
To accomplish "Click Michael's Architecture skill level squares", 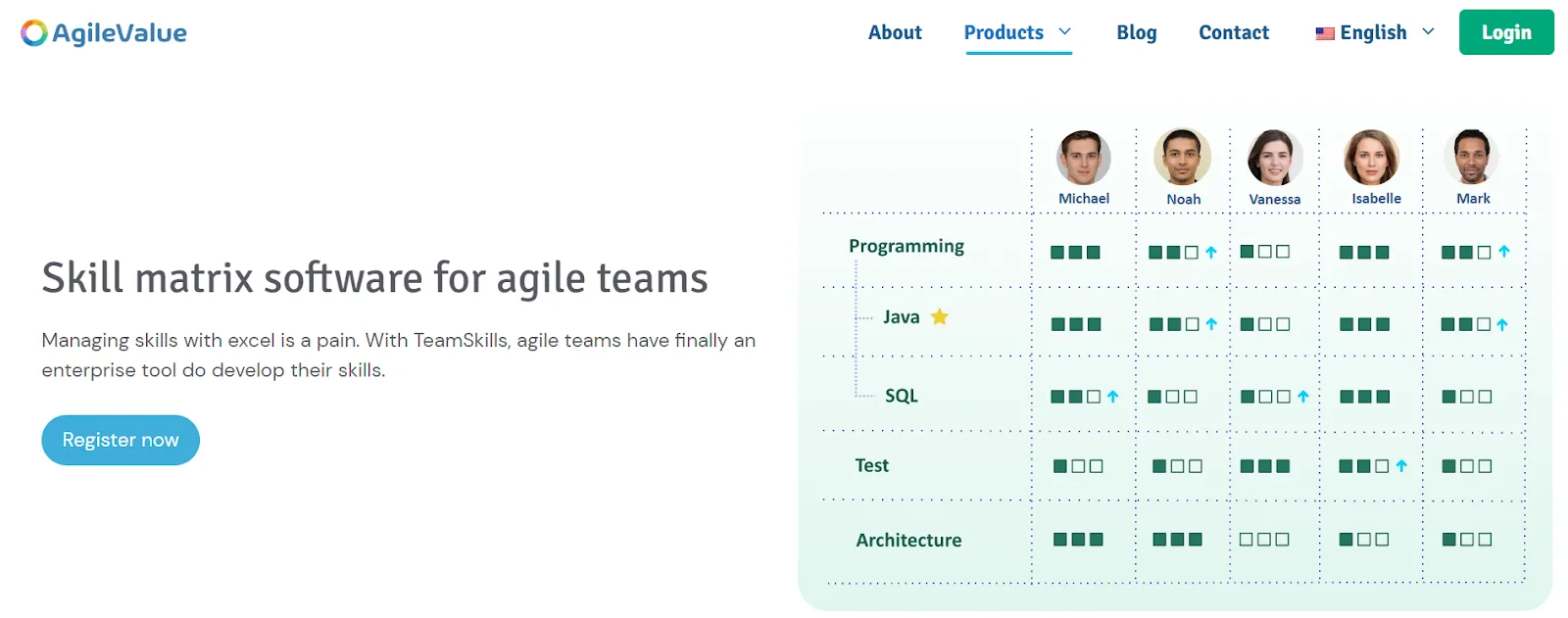I will click(x=1078, y=540).
